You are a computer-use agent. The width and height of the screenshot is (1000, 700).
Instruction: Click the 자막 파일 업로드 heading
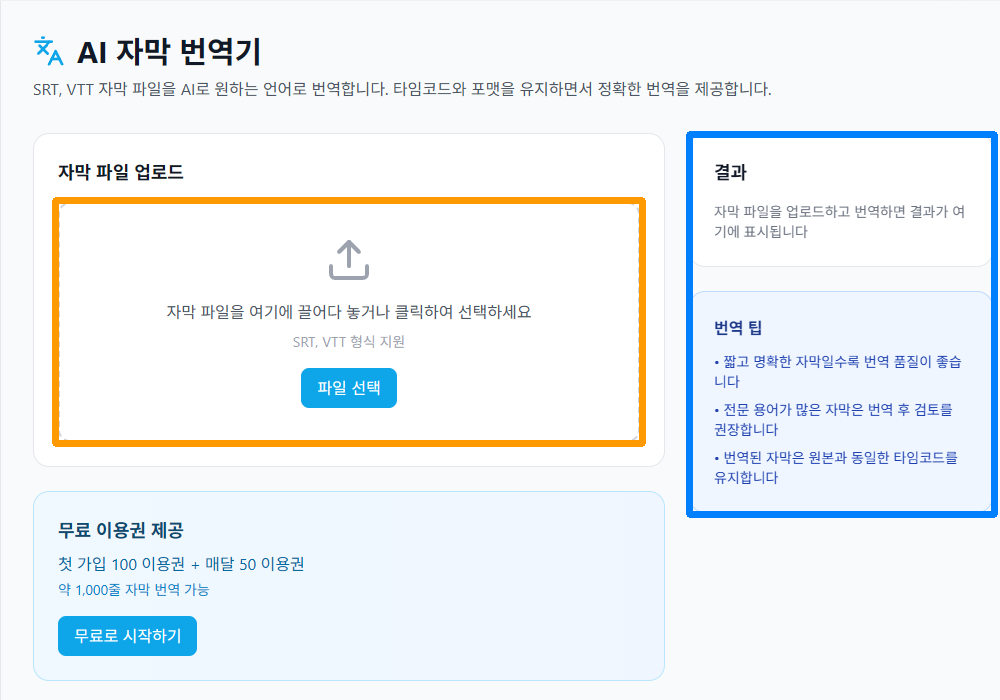(121, 172)
